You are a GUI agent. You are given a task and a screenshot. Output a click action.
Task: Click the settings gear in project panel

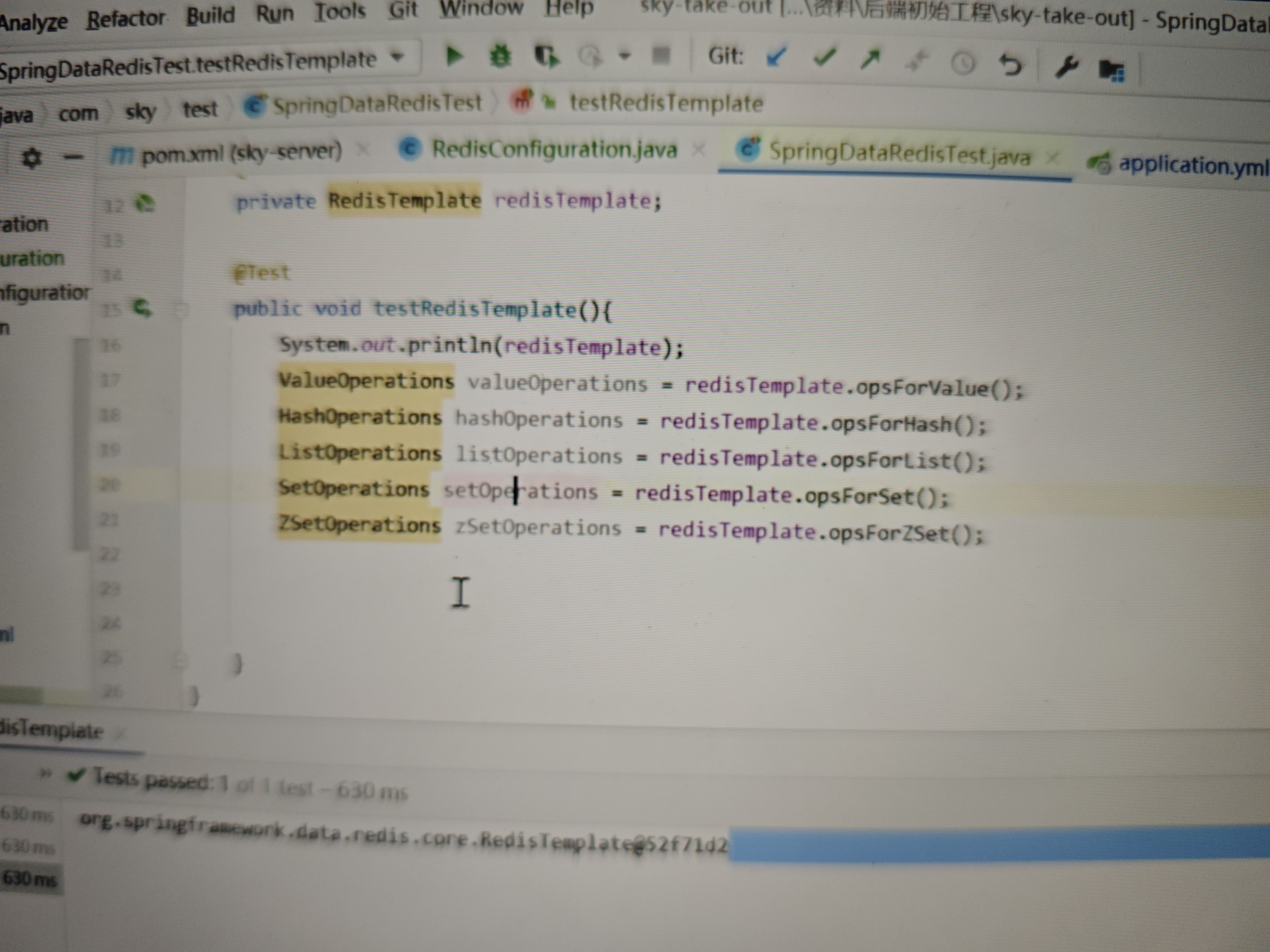[x=32, y=158]
